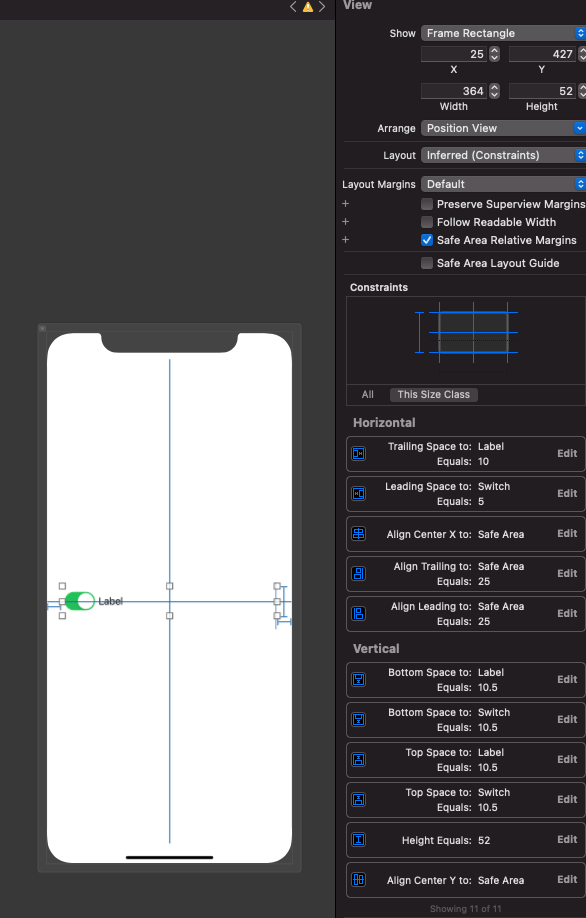
Task: Edit the Leading Space to Switch constraint
Action: [x=567, y=494]
